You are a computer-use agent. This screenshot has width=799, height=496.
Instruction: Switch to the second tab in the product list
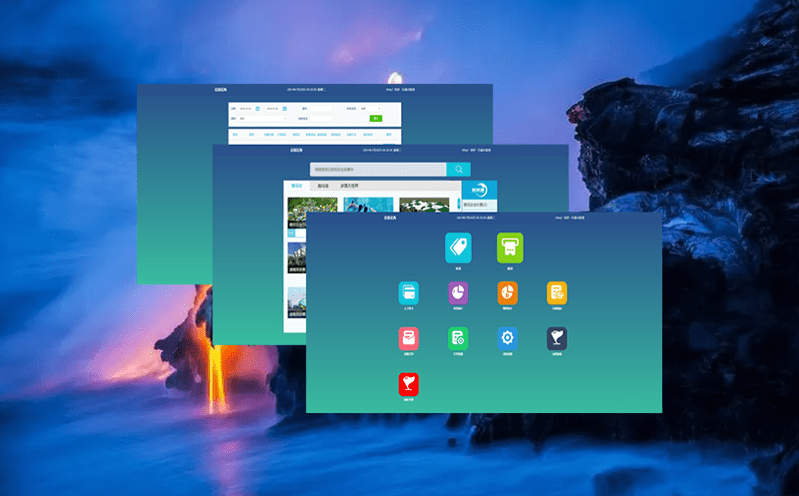[322, 186]
